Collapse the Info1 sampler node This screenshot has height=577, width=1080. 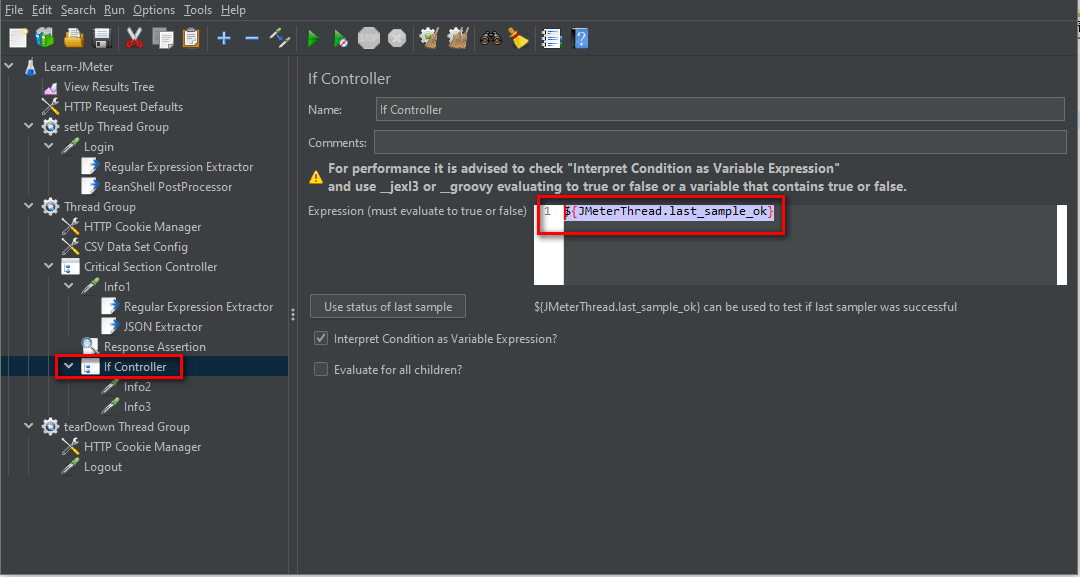pyautogui.click(x=69, y=286)
